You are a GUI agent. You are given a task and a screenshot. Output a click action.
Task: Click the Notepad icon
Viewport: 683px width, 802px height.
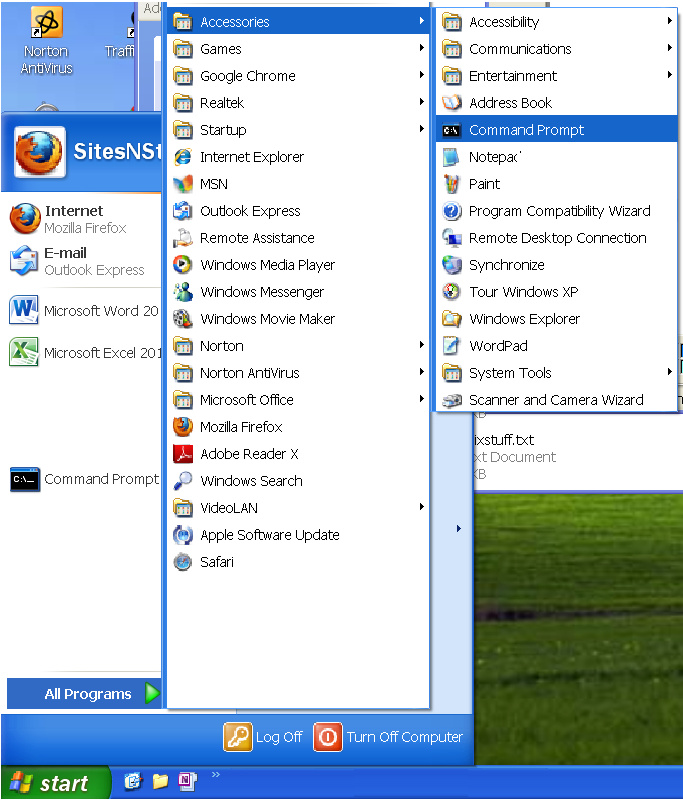click(x=451, y=157)
